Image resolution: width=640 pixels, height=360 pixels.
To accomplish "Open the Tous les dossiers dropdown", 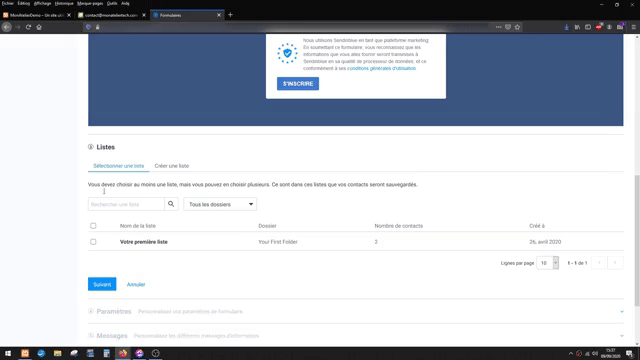I will pyautogui.click(x=220, y=204).
